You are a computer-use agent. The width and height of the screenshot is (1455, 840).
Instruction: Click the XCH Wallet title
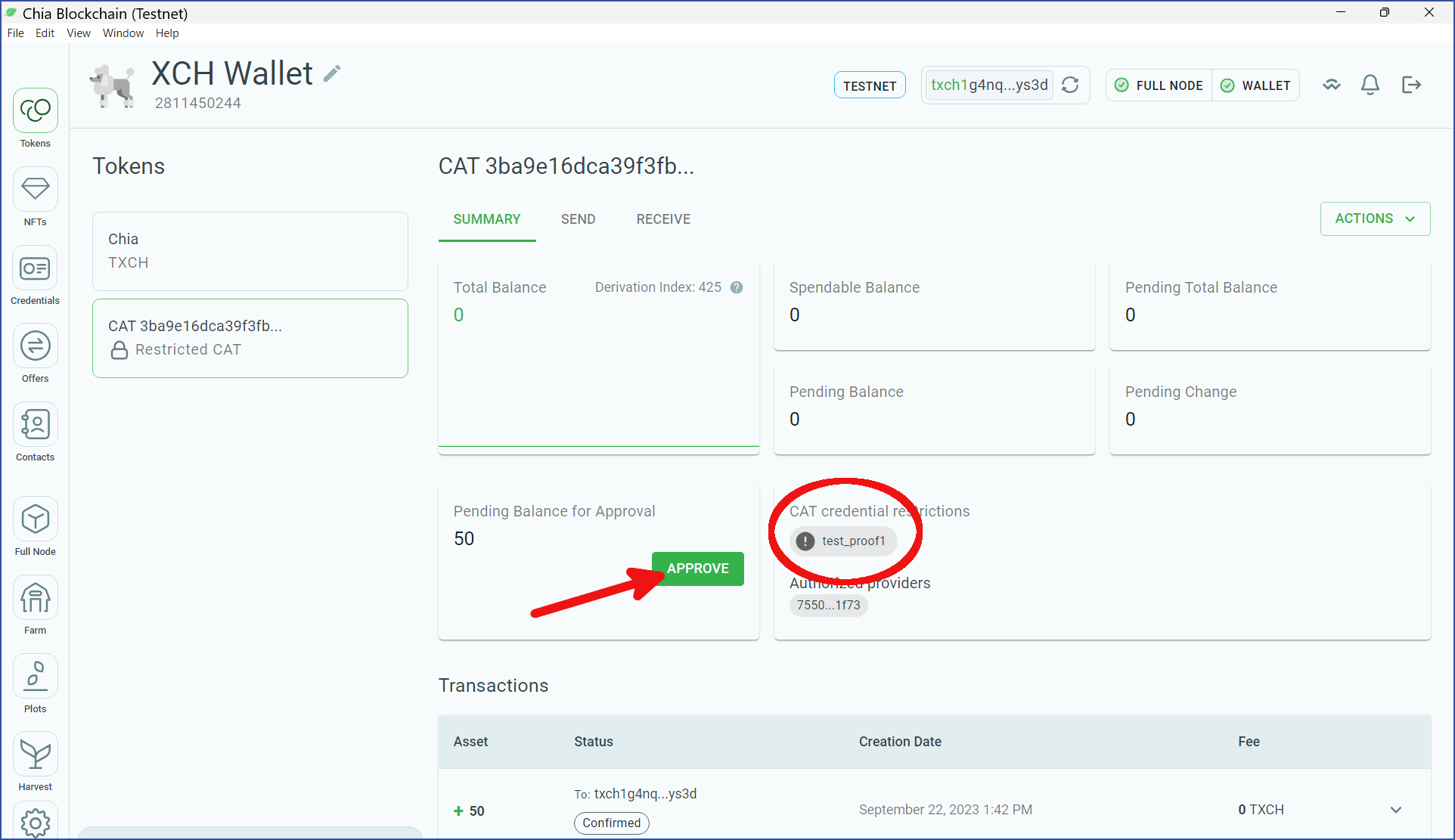232,73
